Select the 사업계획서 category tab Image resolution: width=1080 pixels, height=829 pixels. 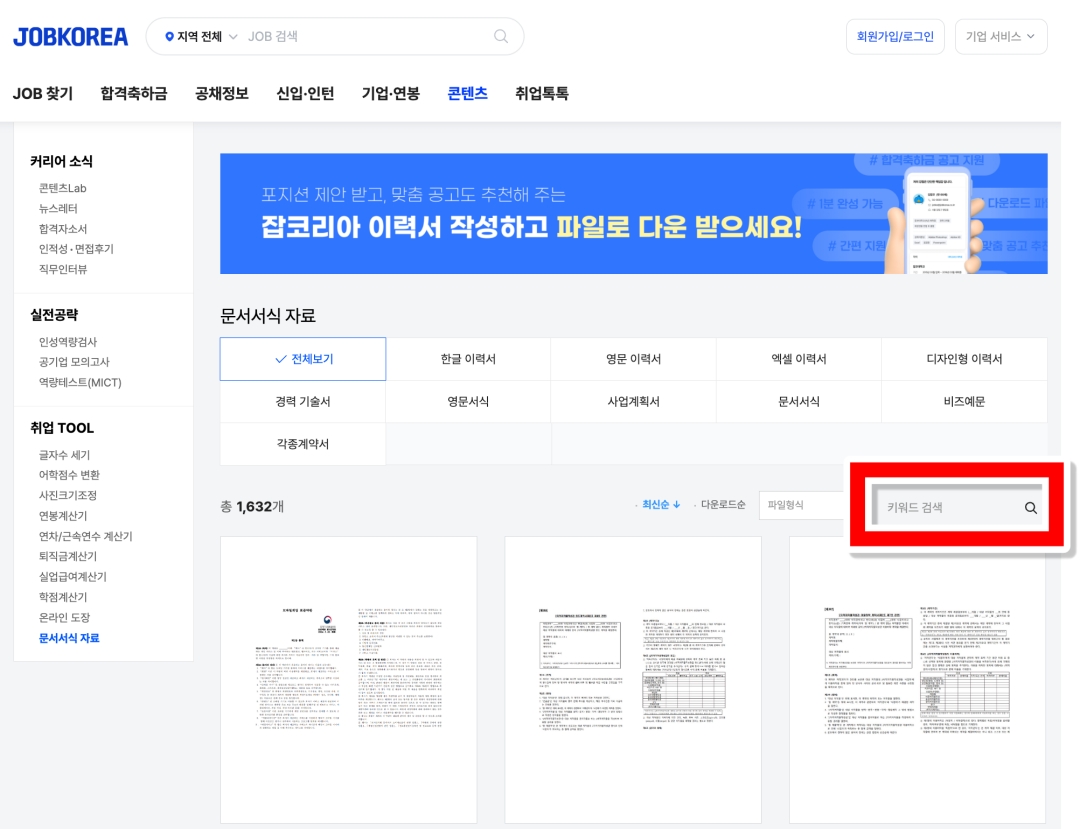634,401
